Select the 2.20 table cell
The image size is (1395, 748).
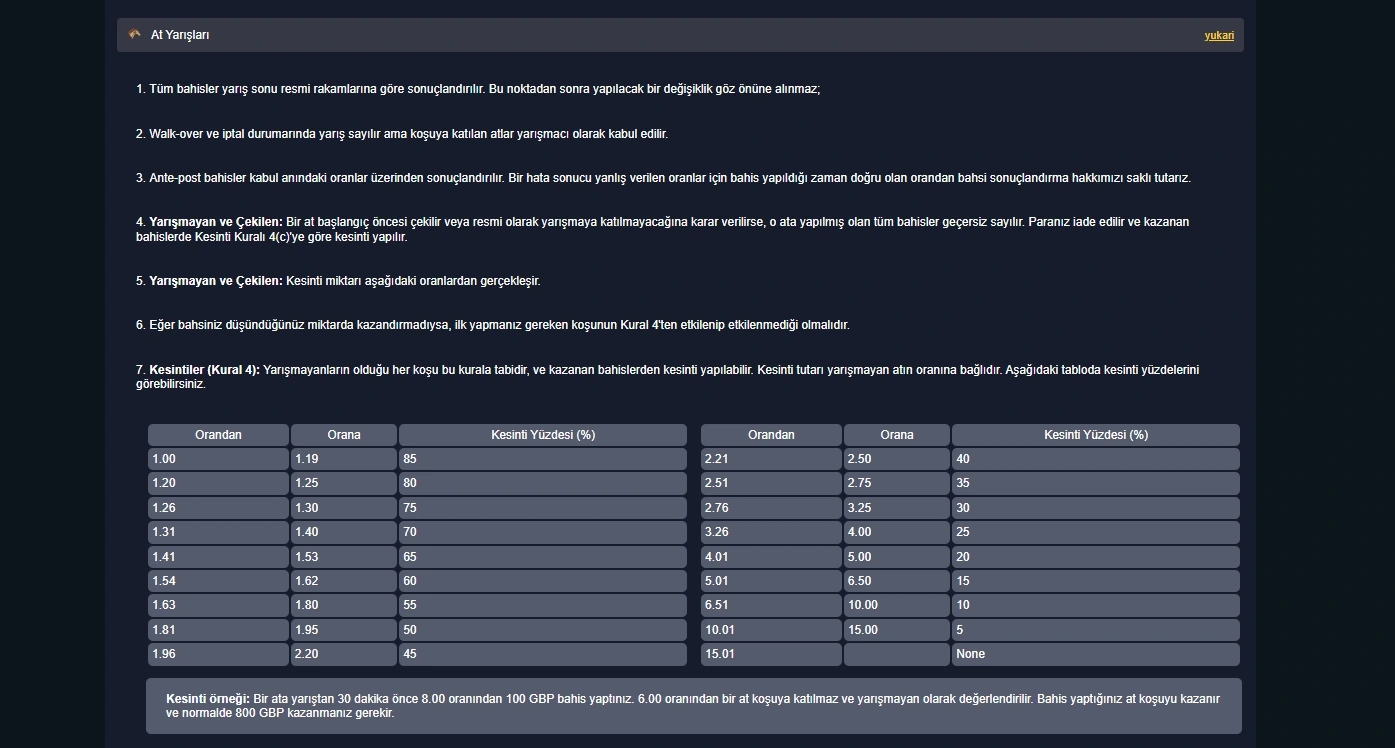(344, 654)
